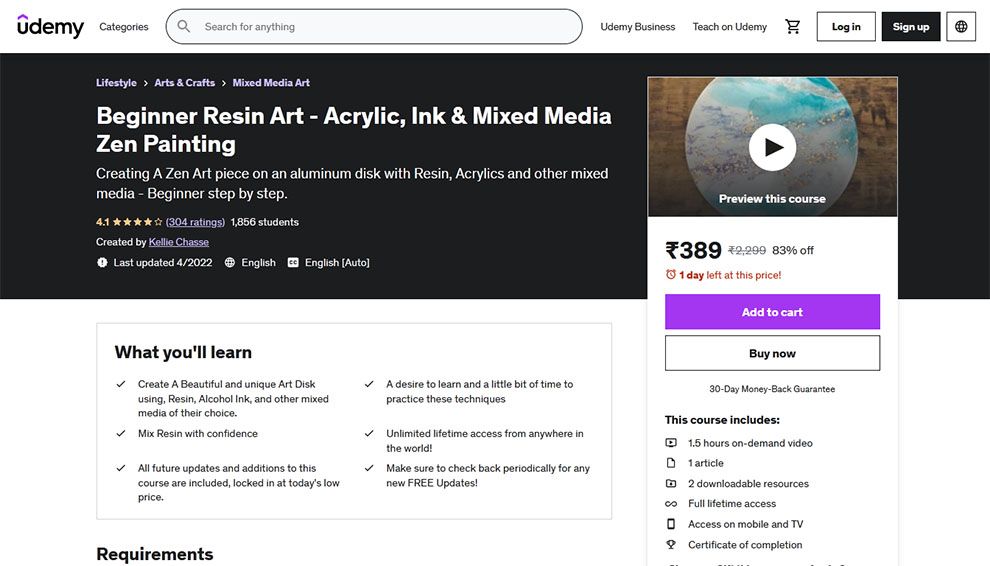Play the course preview video
The width and height of the screenshot is (990, 566).
[x=772, y=147]
